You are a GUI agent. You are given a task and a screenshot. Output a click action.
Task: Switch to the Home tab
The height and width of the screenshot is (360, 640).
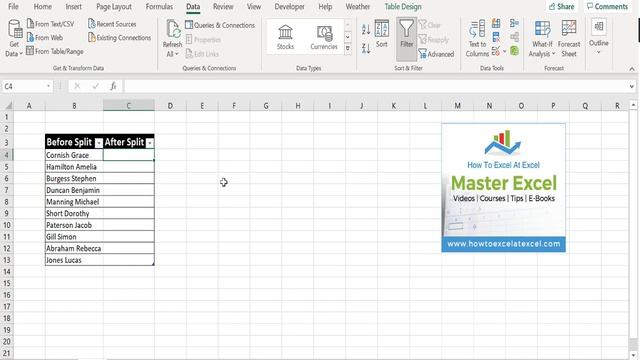42,7
